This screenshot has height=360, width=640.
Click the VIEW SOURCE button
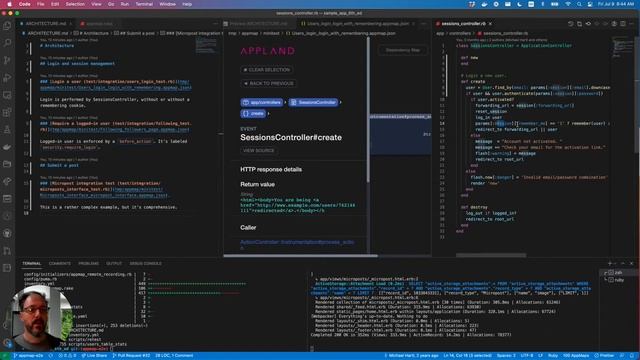pyautogui.click(x=258, y=151)
